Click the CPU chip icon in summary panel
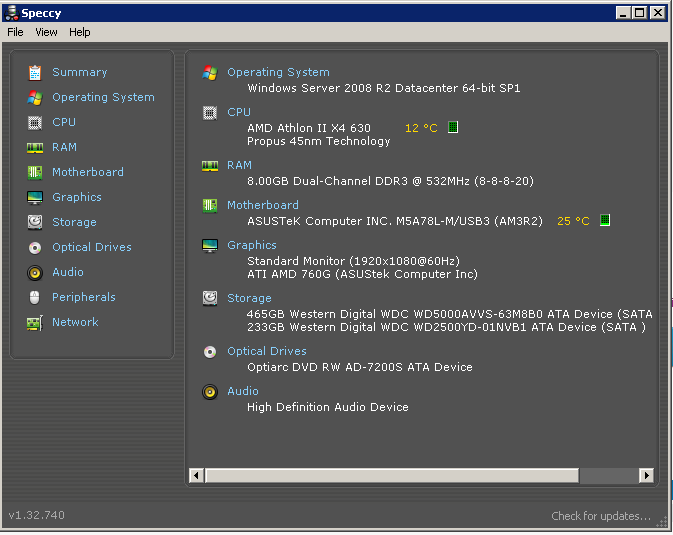673x535 pixels. point(210,113)
